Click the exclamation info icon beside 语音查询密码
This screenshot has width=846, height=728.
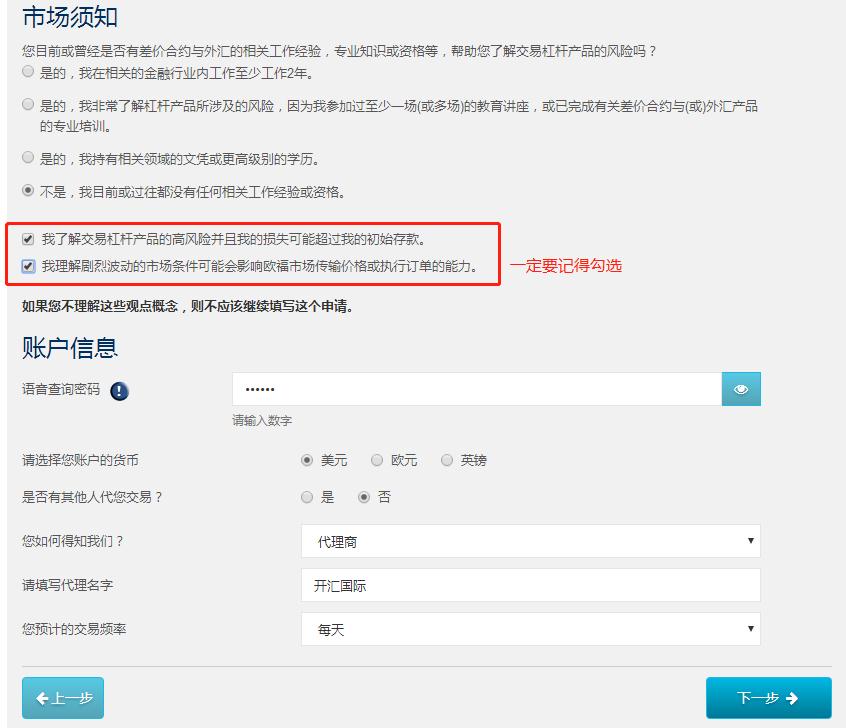[118, 390]
